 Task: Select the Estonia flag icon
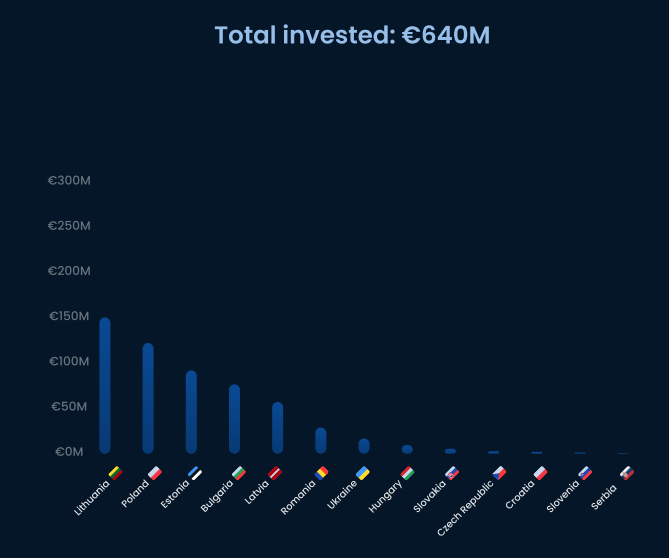click(195, 472)
